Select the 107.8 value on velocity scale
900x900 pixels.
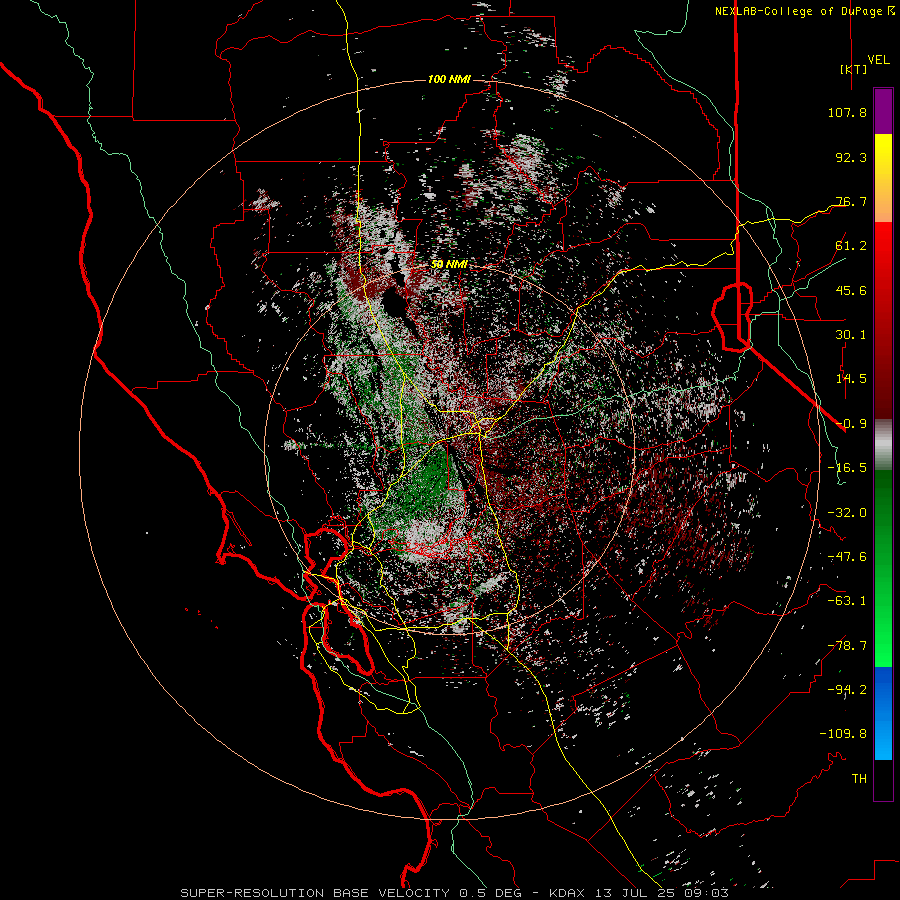tap(847, 112)
